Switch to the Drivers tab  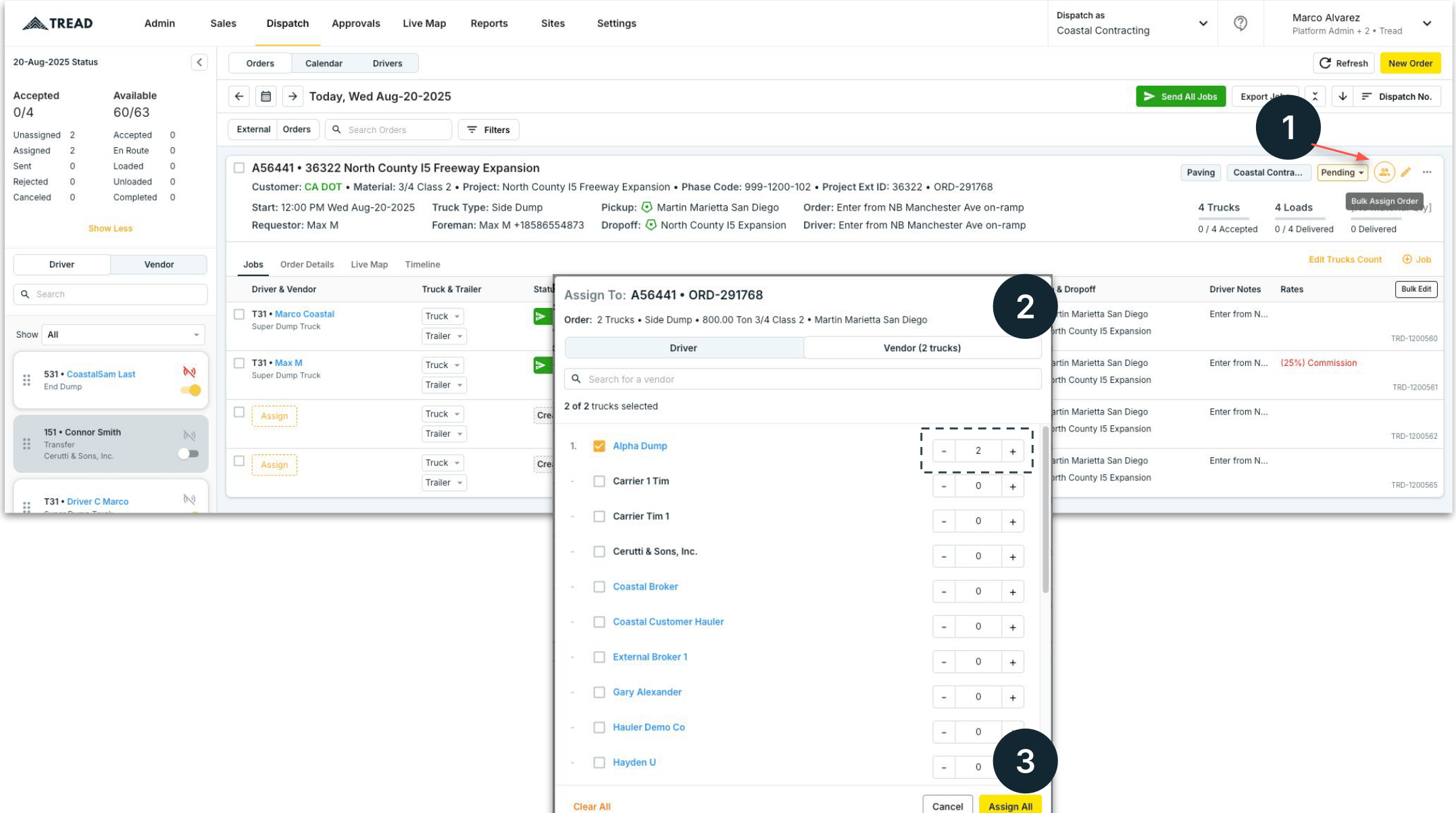387,63
